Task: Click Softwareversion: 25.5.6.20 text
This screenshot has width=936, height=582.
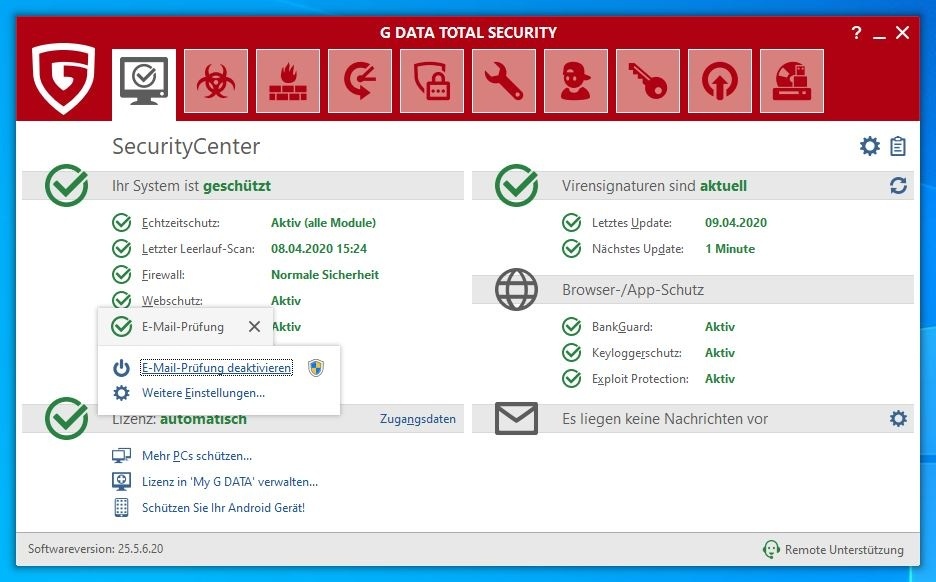Action: [x=96, y=549]
